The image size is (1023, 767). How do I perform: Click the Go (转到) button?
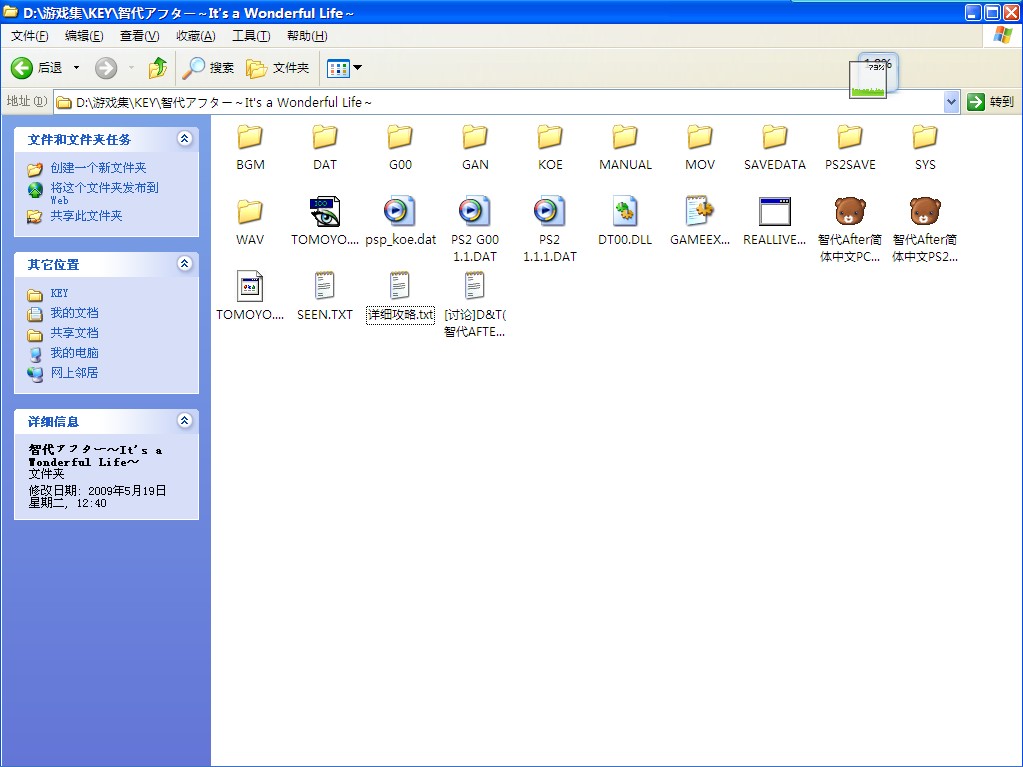pyautogui.click(x=990, y=102)
